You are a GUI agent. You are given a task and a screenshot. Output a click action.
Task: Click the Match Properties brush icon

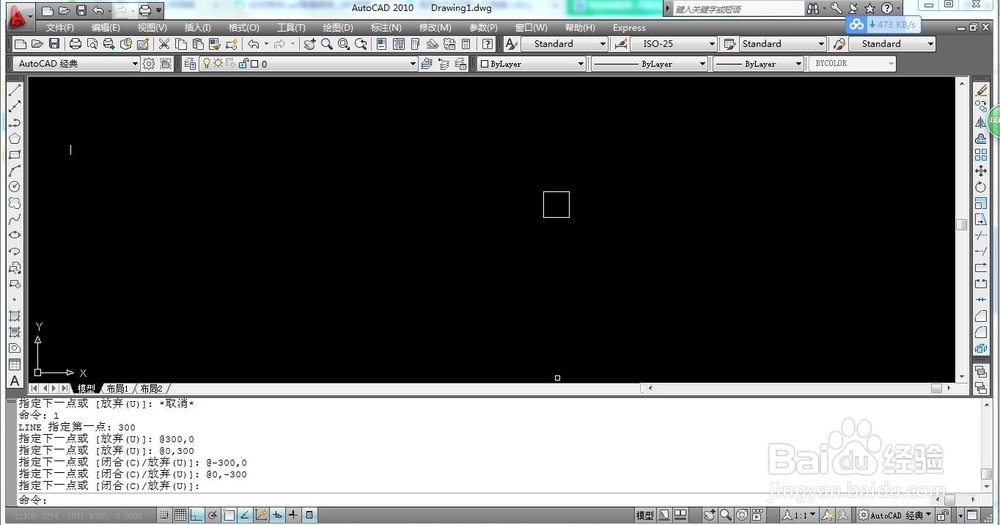pos(232,44)
